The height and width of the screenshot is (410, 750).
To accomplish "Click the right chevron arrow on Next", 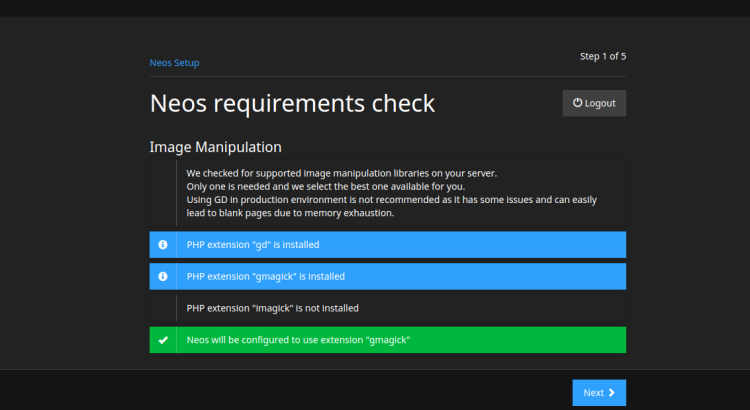I will click(x=612, y=393).
